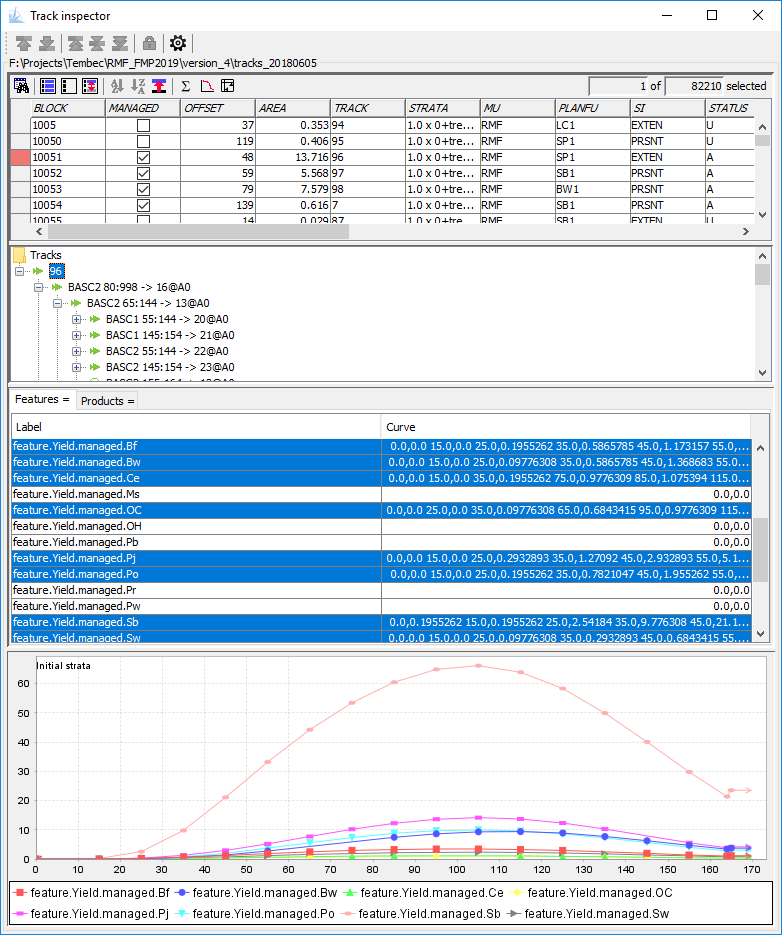Uncheck MANAGED checkbox for block 10051
Screen dimensions: 782x935
click(x=143, y=158)
